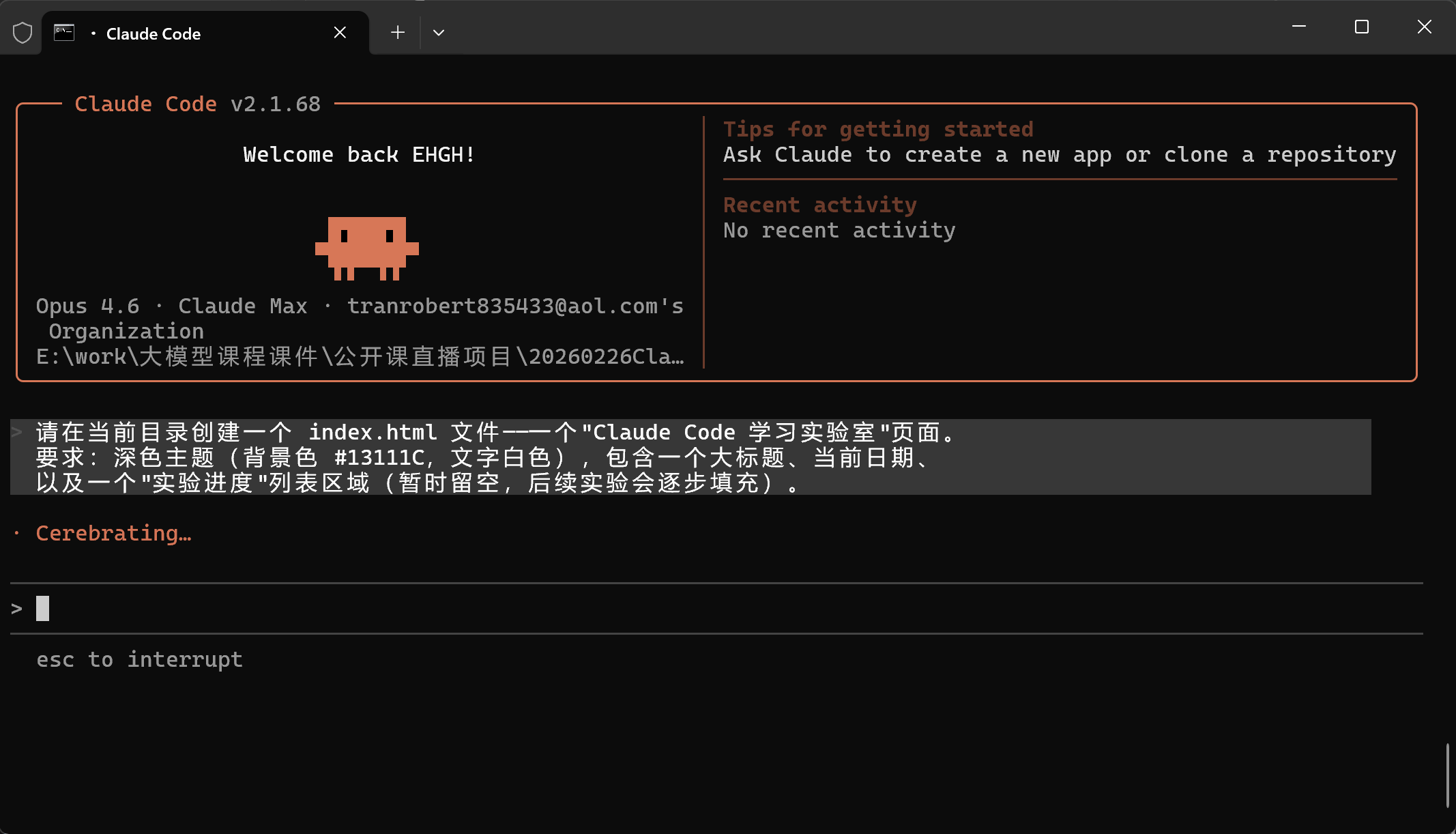Click the 'Cerebrating…' status text
The height and width of the screenshot is (834, 1456).
pos(113,533)
